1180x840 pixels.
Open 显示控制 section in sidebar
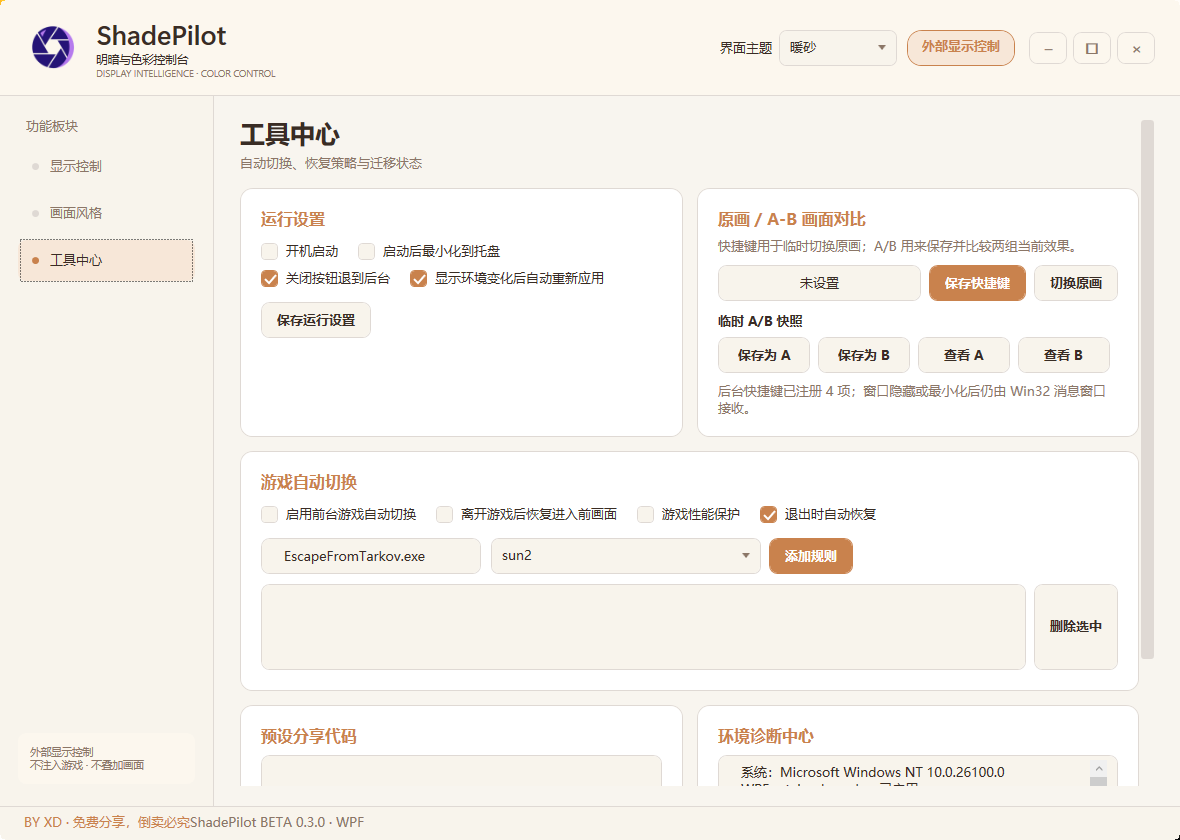pos(106,166)
